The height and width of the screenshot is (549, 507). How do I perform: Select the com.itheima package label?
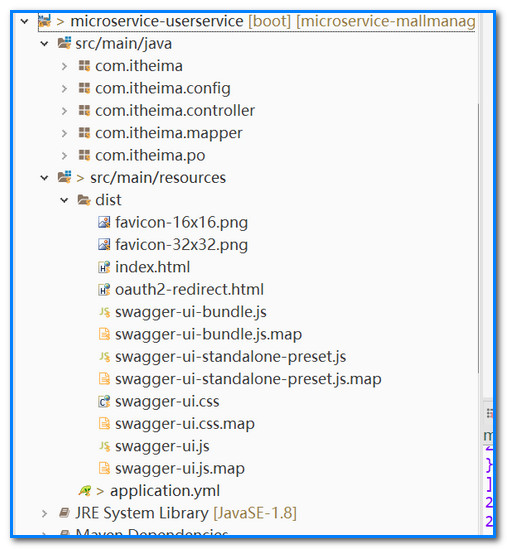[x=139, y=66]
